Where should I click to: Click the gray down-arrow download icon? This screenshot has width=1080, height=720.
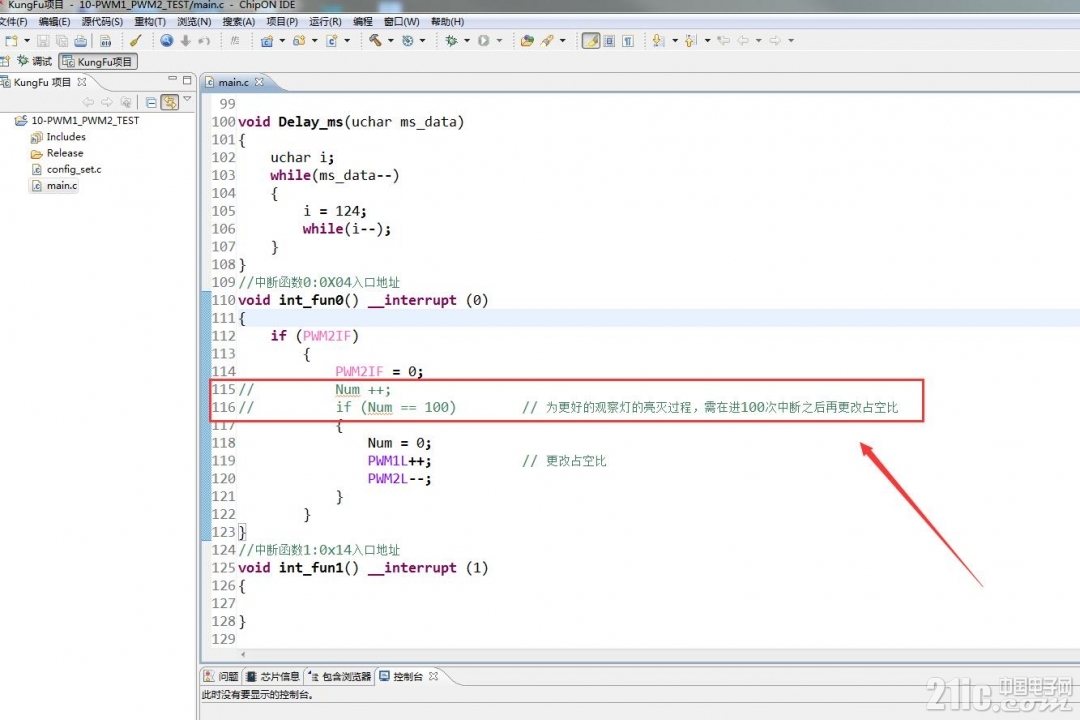click(185, 41)
